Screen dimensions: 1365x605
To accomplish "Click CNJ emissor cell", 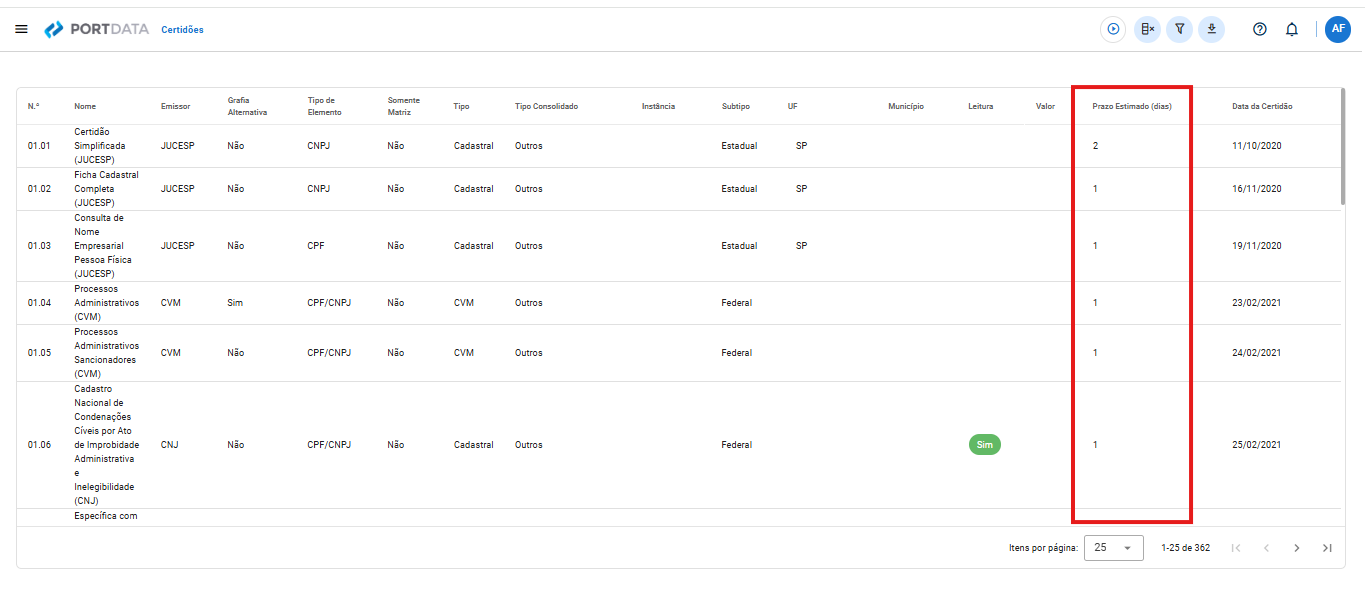I will click(170, 445).
